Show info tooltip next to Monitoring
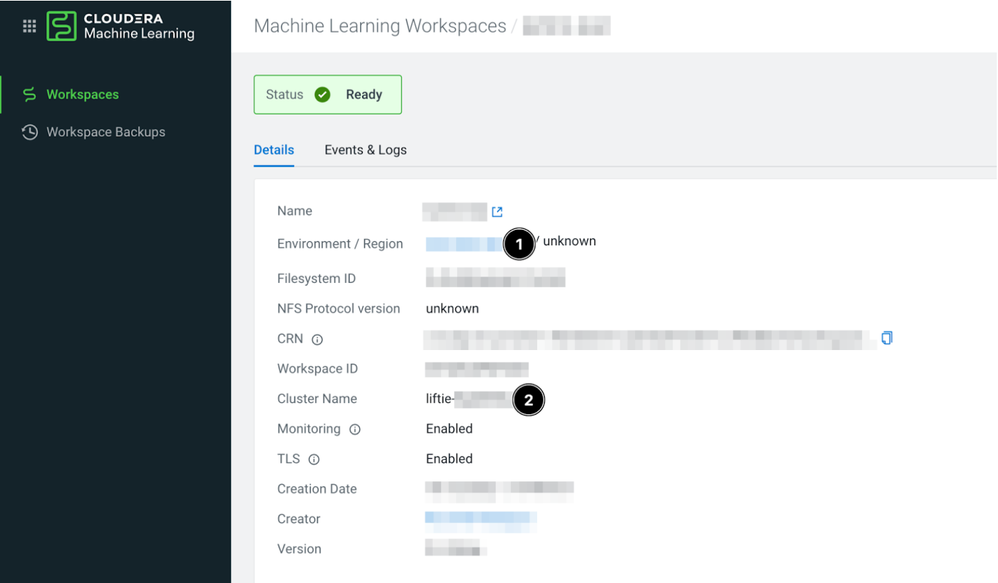This screenshot has width=998, height=583. tap(355, 430)
